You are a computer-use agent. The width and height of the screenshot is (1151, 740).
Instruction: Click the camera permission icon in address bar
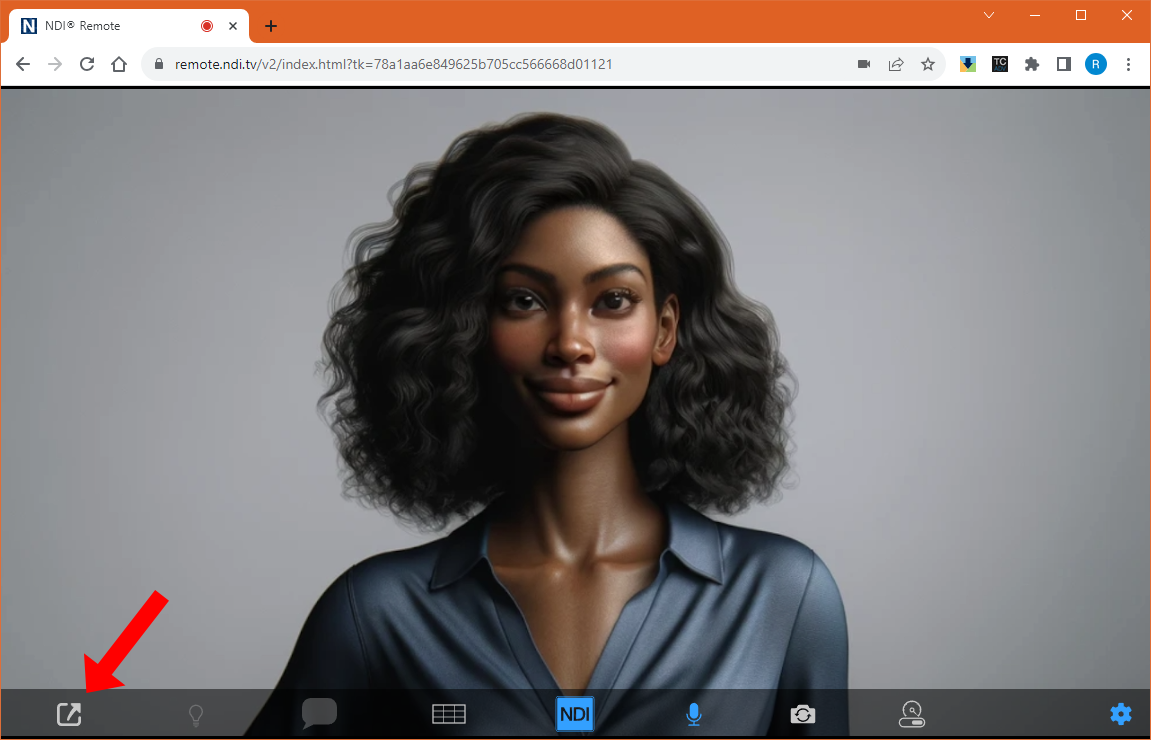(864, 64)
